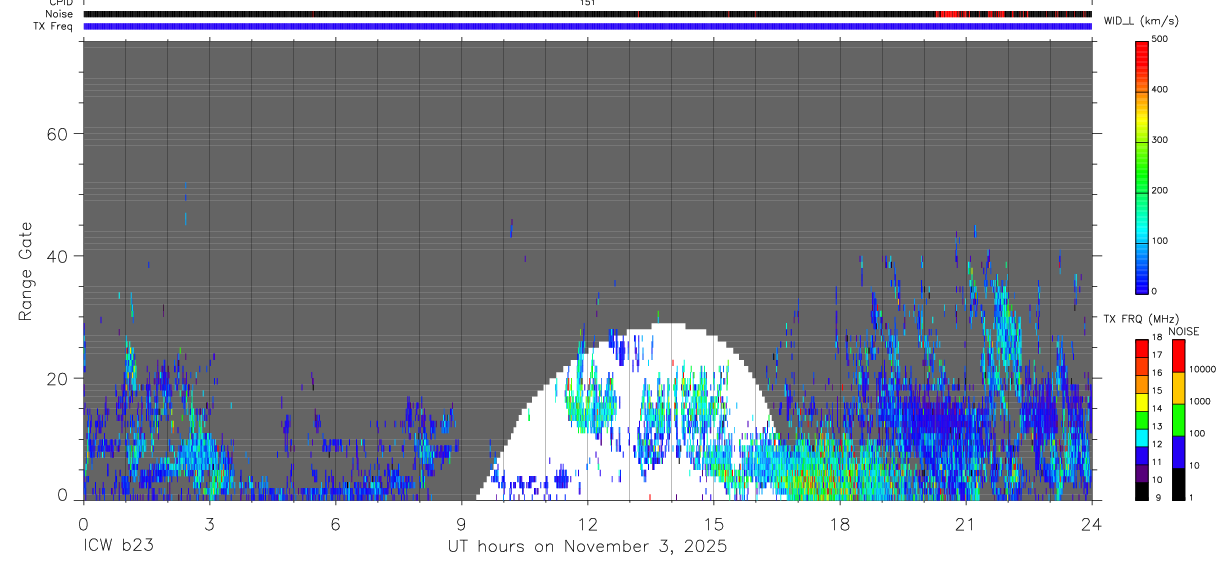Image resolution: width=1228 pixels, height=567 pixels.
Task: Click the 13 MHz label on TX scale
Action: click(1158, 426)
